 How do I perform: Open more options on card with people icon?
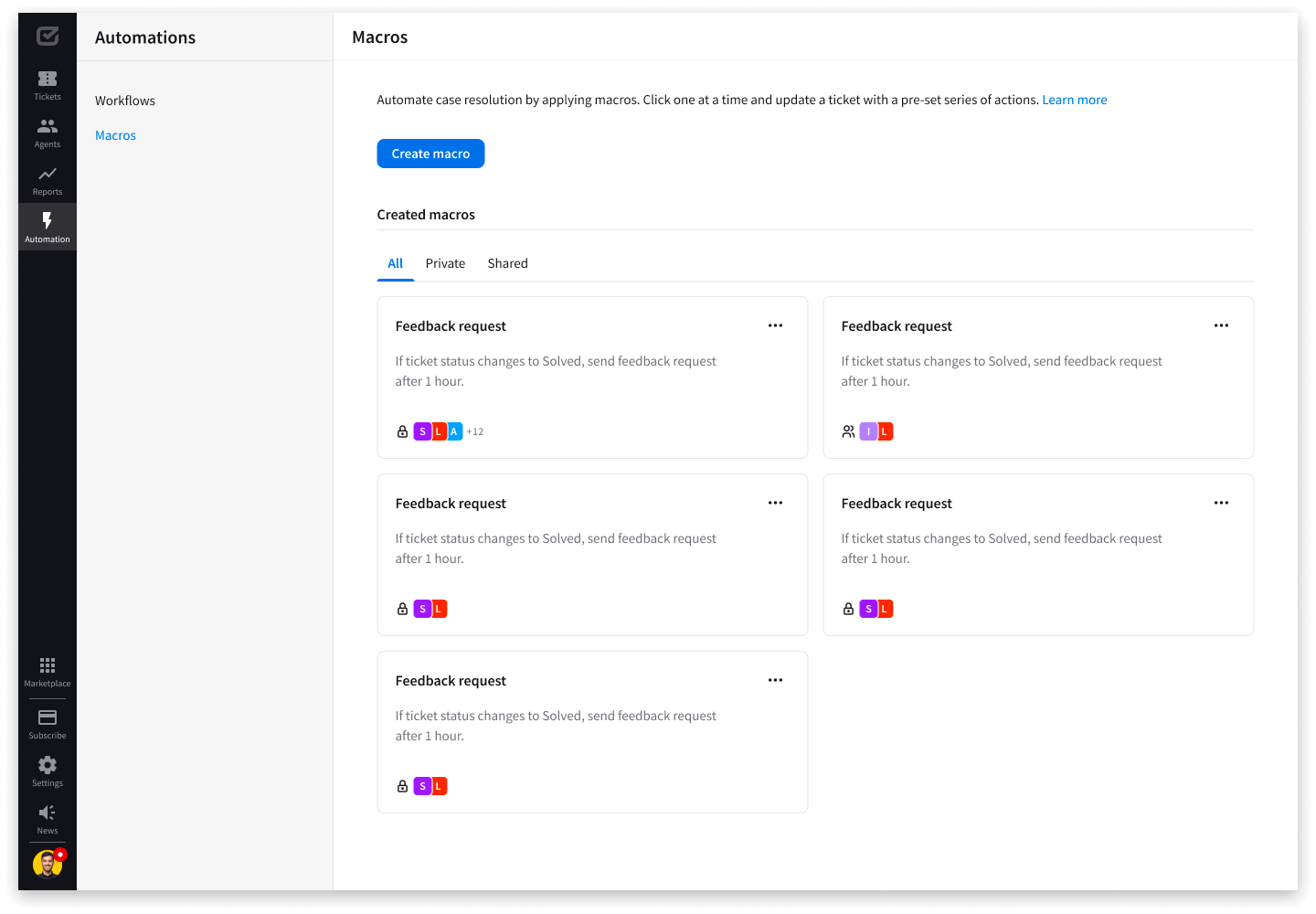1221,325
